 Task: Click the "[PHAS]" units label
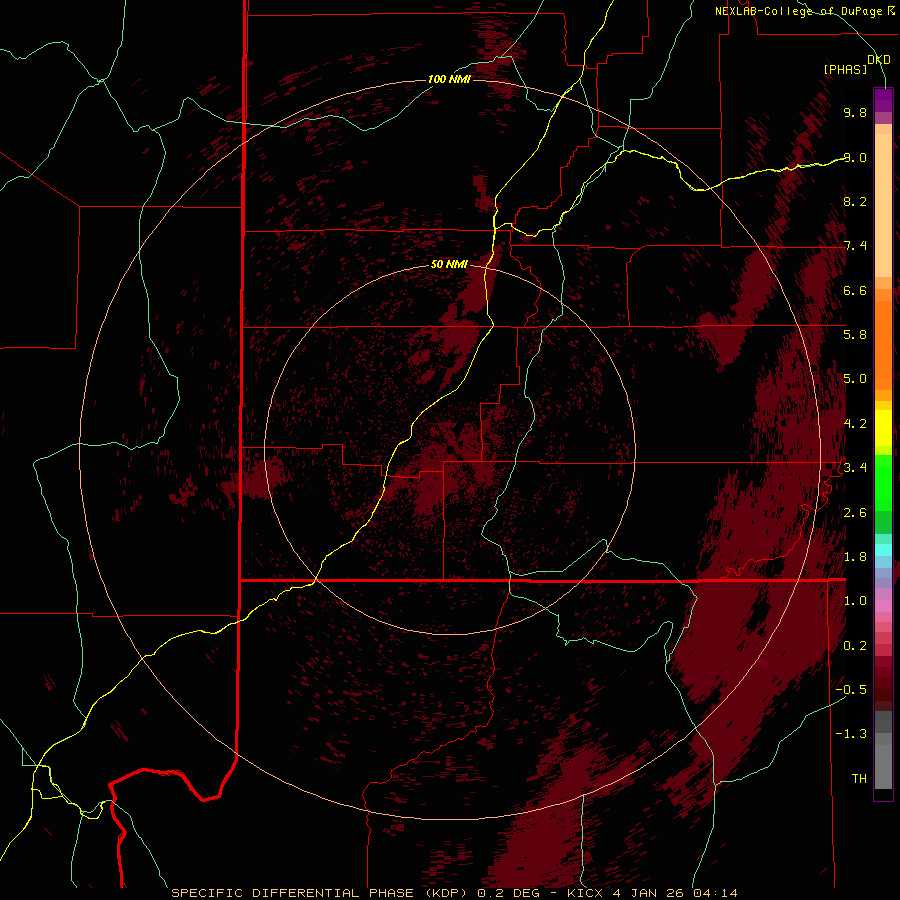point(845,69)
